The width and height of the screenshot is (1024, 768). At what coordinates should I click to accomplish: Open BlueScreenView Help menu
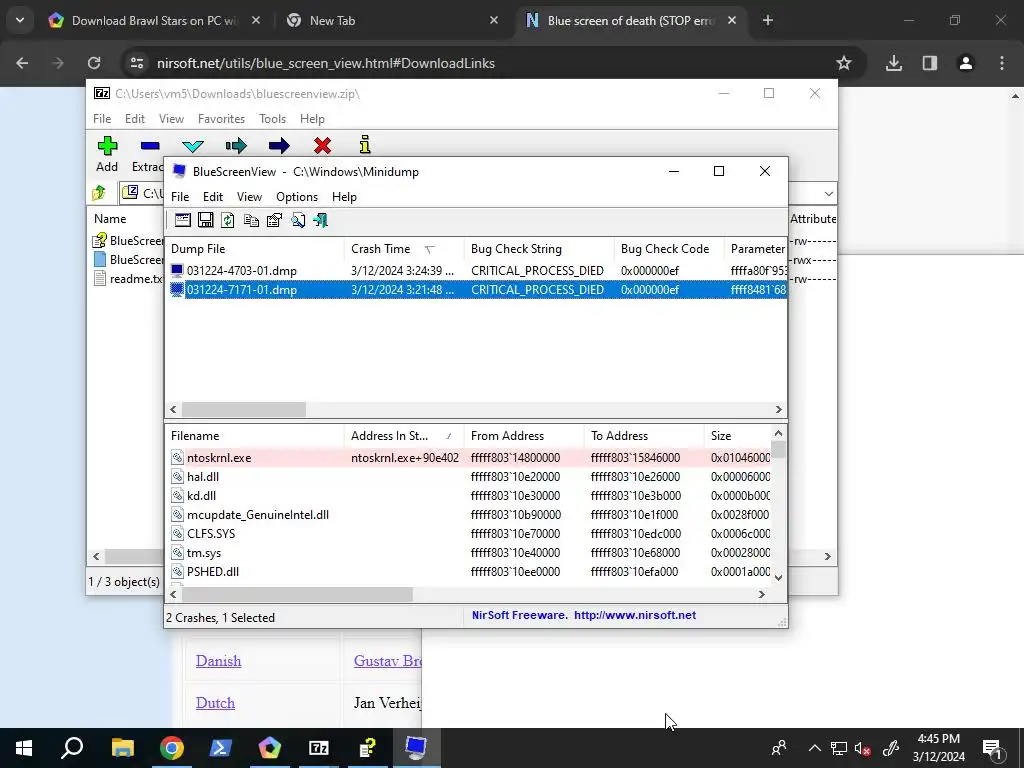(x=344, y=197)
